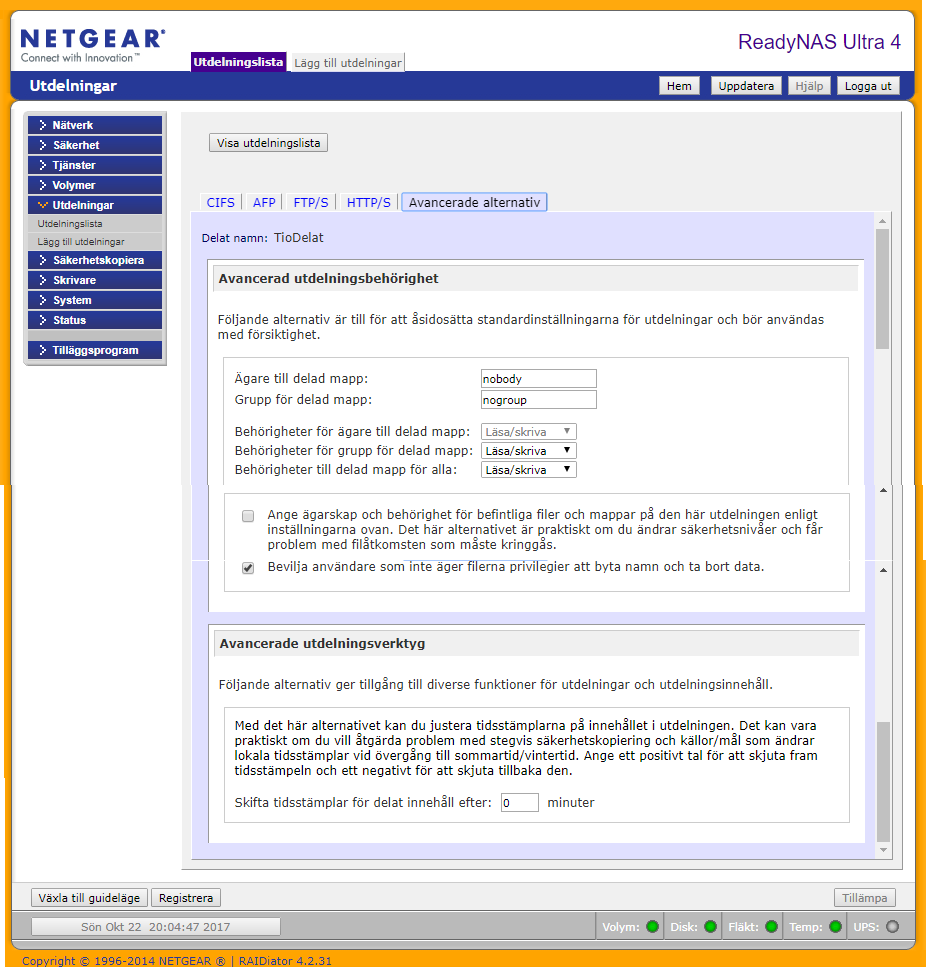This screenshot has height=971, width=926.
Task: Switch to the HTTP/S tab
Action: click(369, 202)
